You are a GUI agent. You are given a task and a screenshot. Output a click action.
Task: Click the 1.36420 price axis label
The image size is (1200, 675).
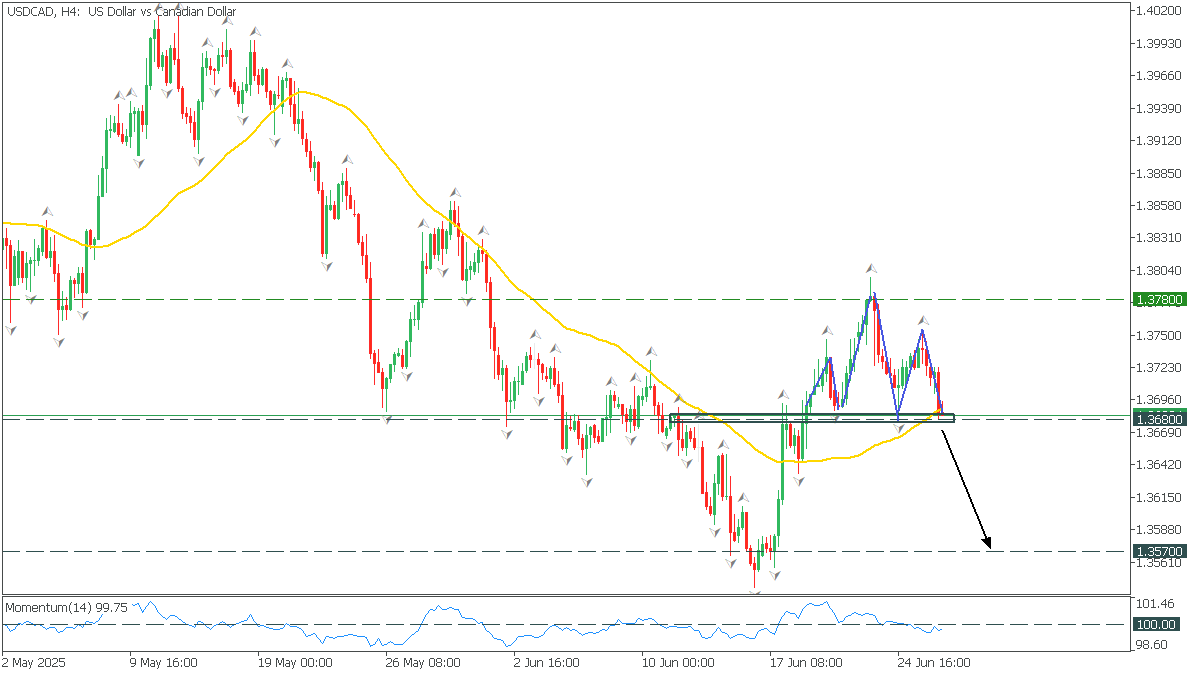1161,464
